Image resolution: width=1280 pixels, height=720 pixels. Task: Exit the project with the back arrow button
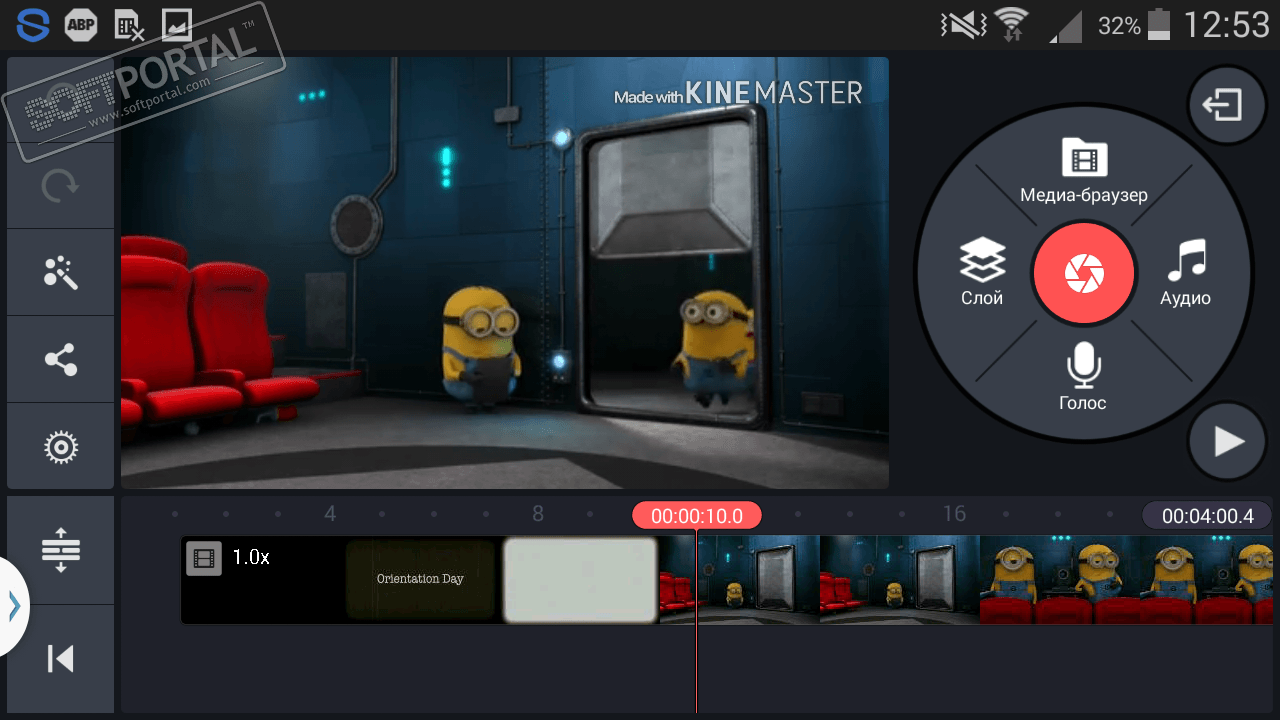pos(1227,105)
